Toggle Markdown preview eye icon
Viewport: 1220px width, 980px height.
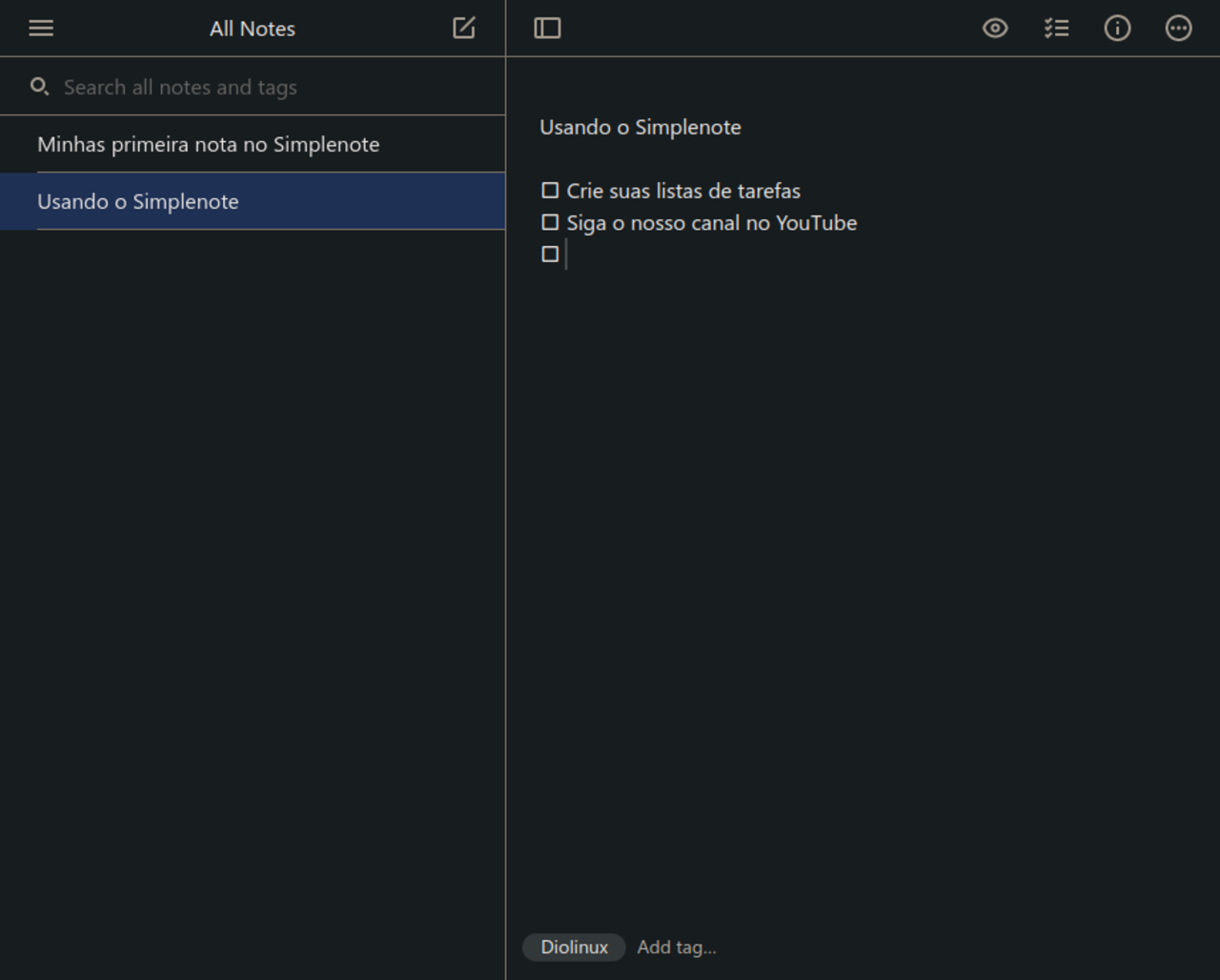coord(995,29)
